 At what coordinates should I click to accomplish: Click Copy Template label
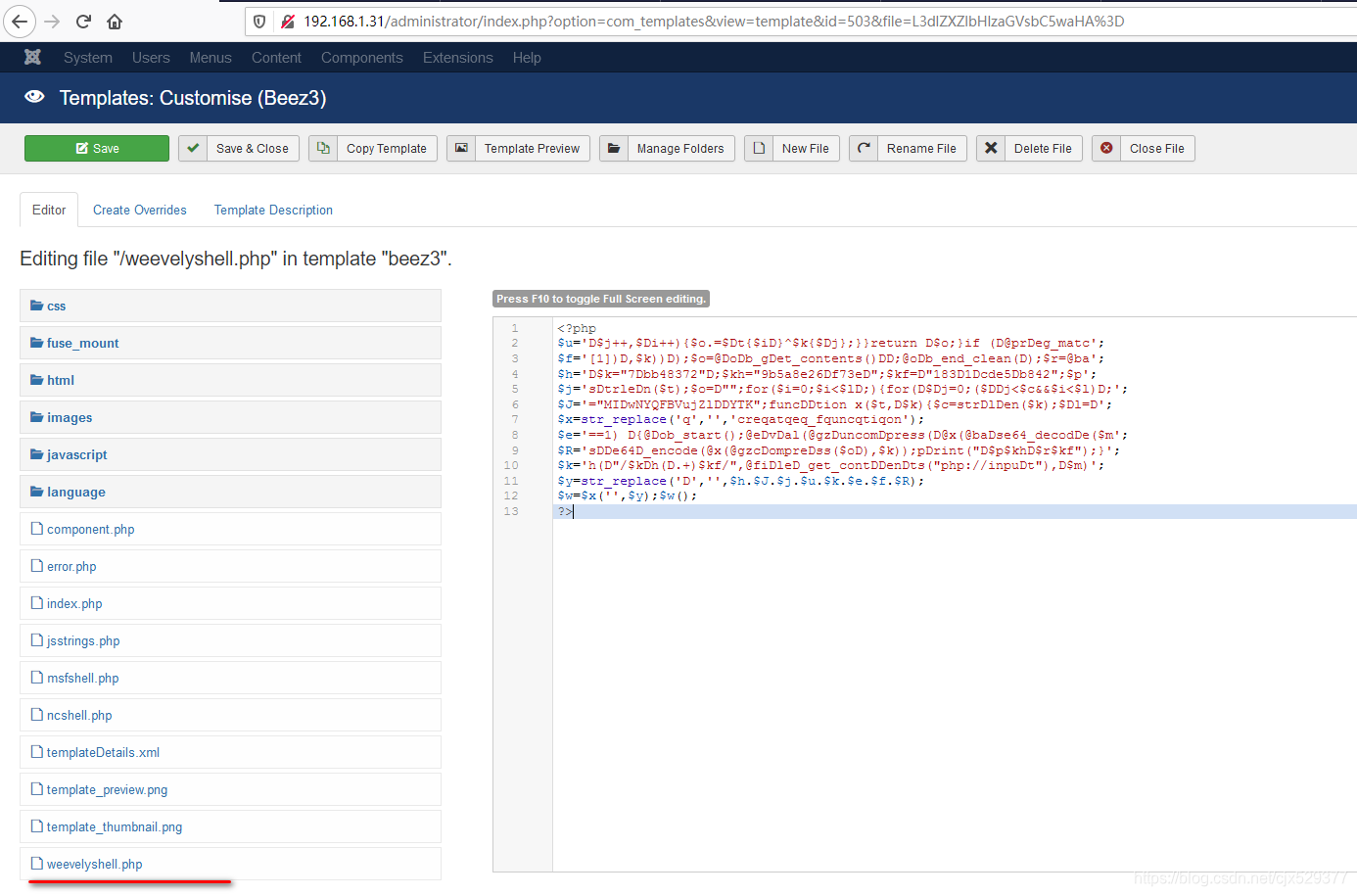point(387,149)
